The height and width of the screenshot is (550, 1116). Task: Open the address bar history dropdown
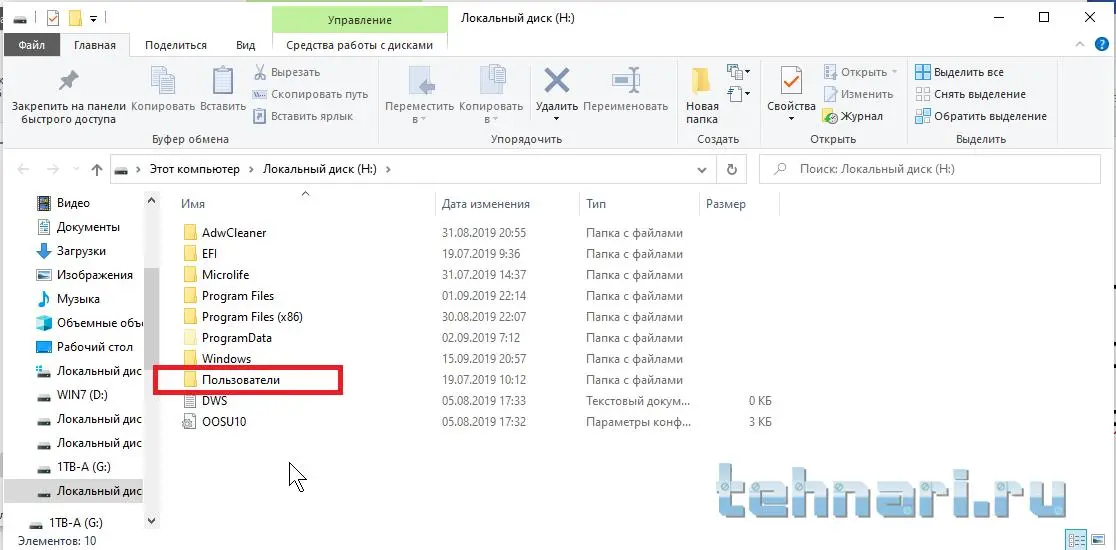coord(702,169)
